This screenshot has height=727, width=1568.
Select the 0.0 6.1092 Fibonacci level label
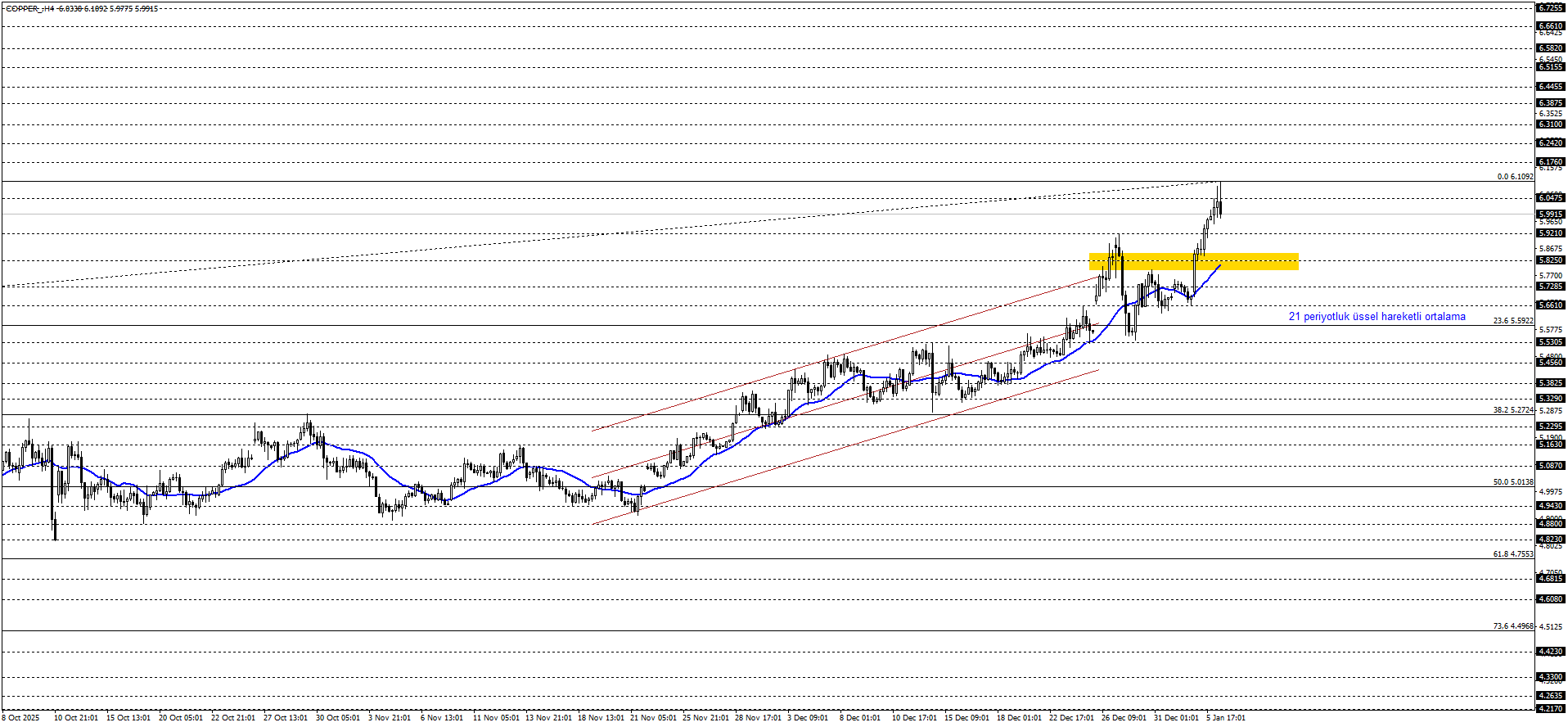(1515, 177)
